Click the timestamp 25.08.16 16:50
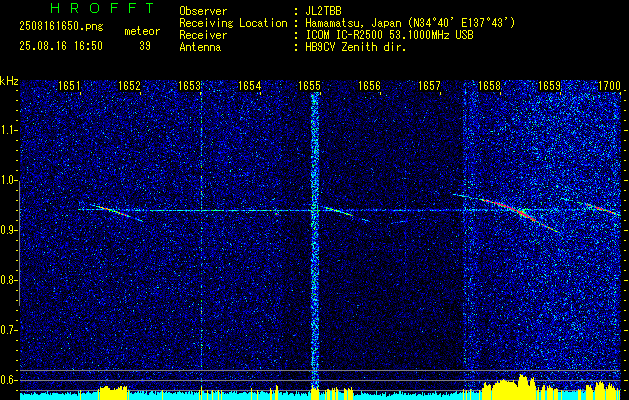 point(61,46)
